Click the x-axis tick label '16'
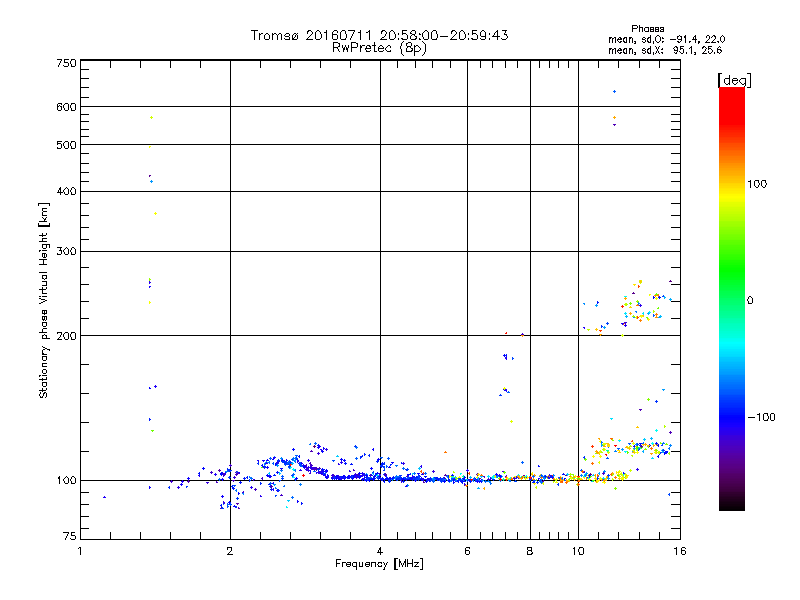 [x=680, y=551]
